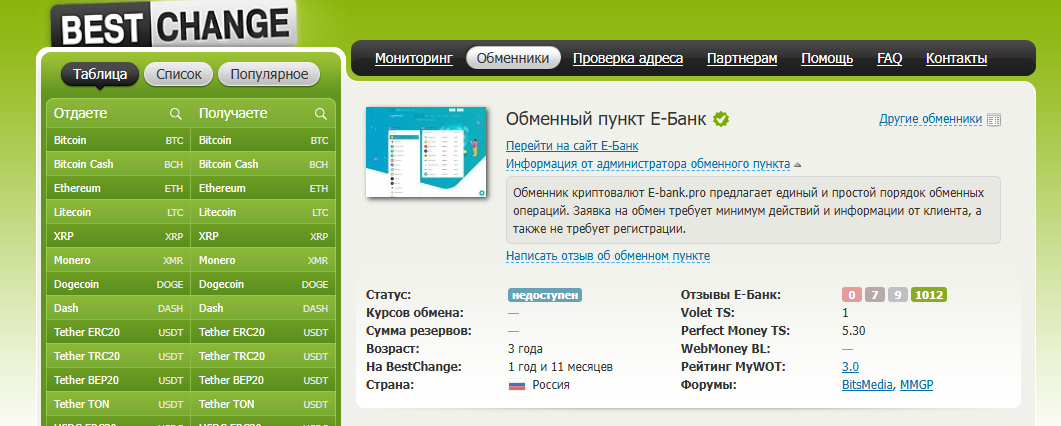The image size is (1061, 426).
Task: Select Tether BEP20 in the Отдаете column
Action: pos(118,381)
